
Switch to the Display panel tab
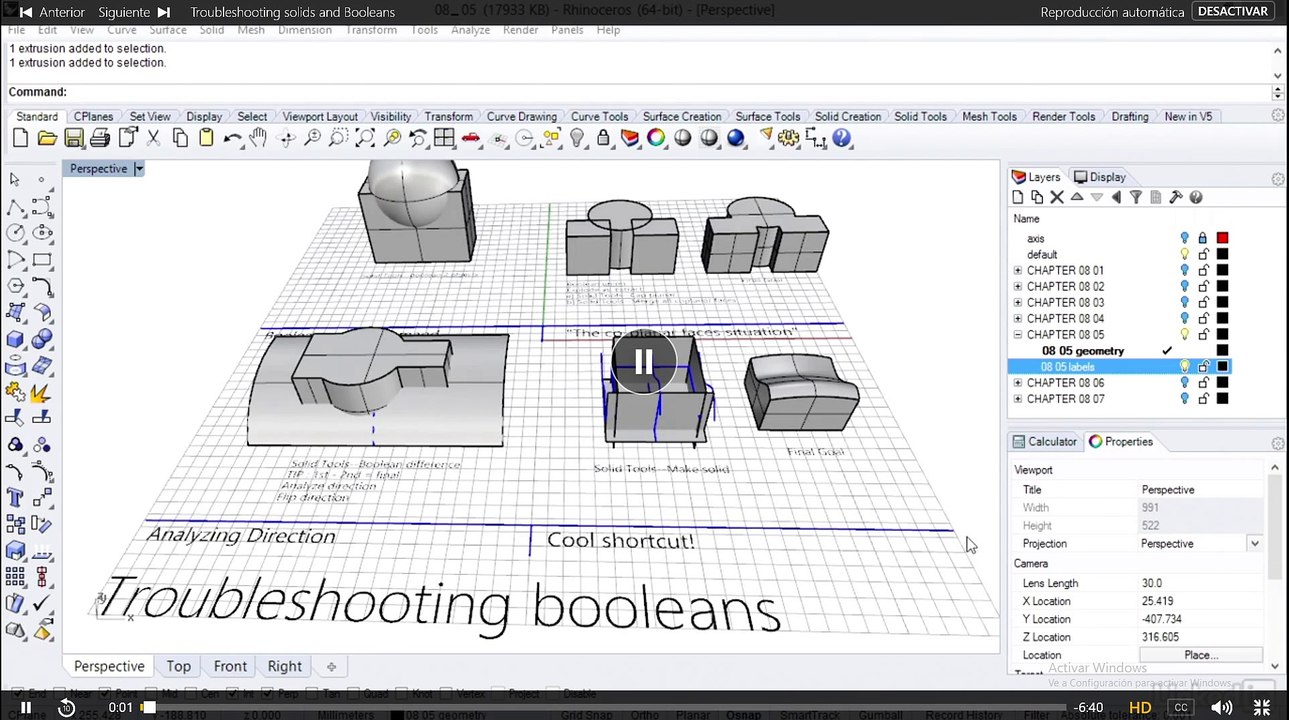pyautogui.click(x=1100, y=177)
